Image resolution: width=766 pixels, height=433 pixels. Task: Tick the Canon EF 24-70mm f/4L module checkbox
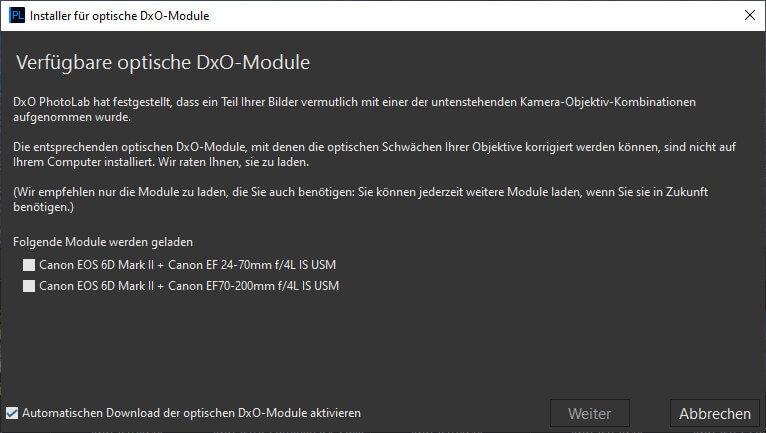pyautogui.click(x=29, y=265)
